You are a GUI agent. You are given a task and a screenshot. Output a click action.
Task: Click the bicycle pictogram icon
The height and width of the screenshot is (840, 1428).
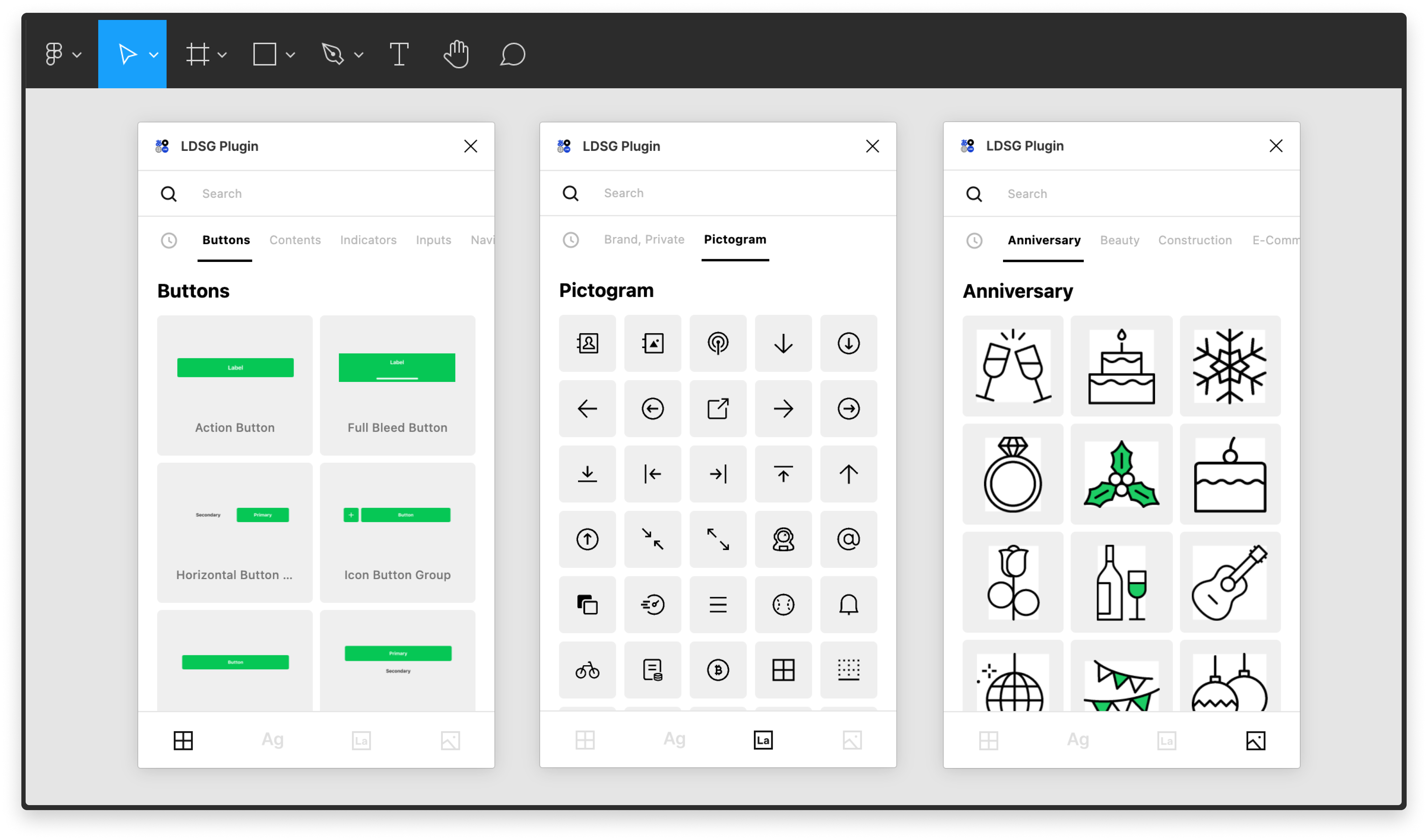(x=587, y=671)
